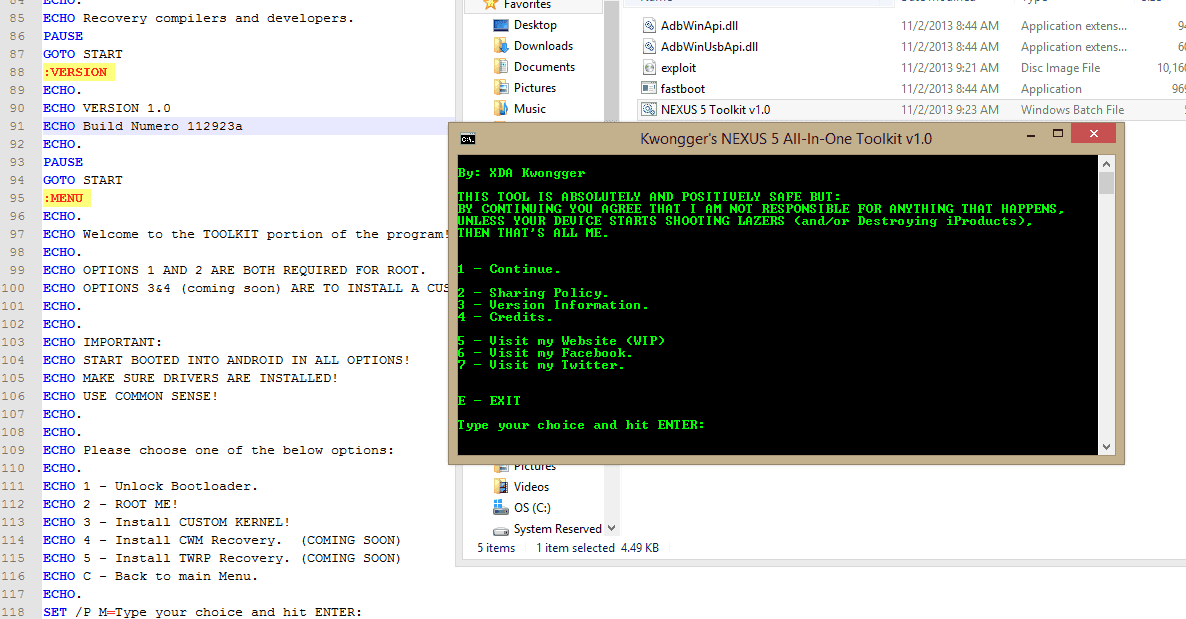The height and width of the screenshot is (619, 1186).
Task: Click line 91 'Build Numero 112923a' in editor
Action: point(143,126)
